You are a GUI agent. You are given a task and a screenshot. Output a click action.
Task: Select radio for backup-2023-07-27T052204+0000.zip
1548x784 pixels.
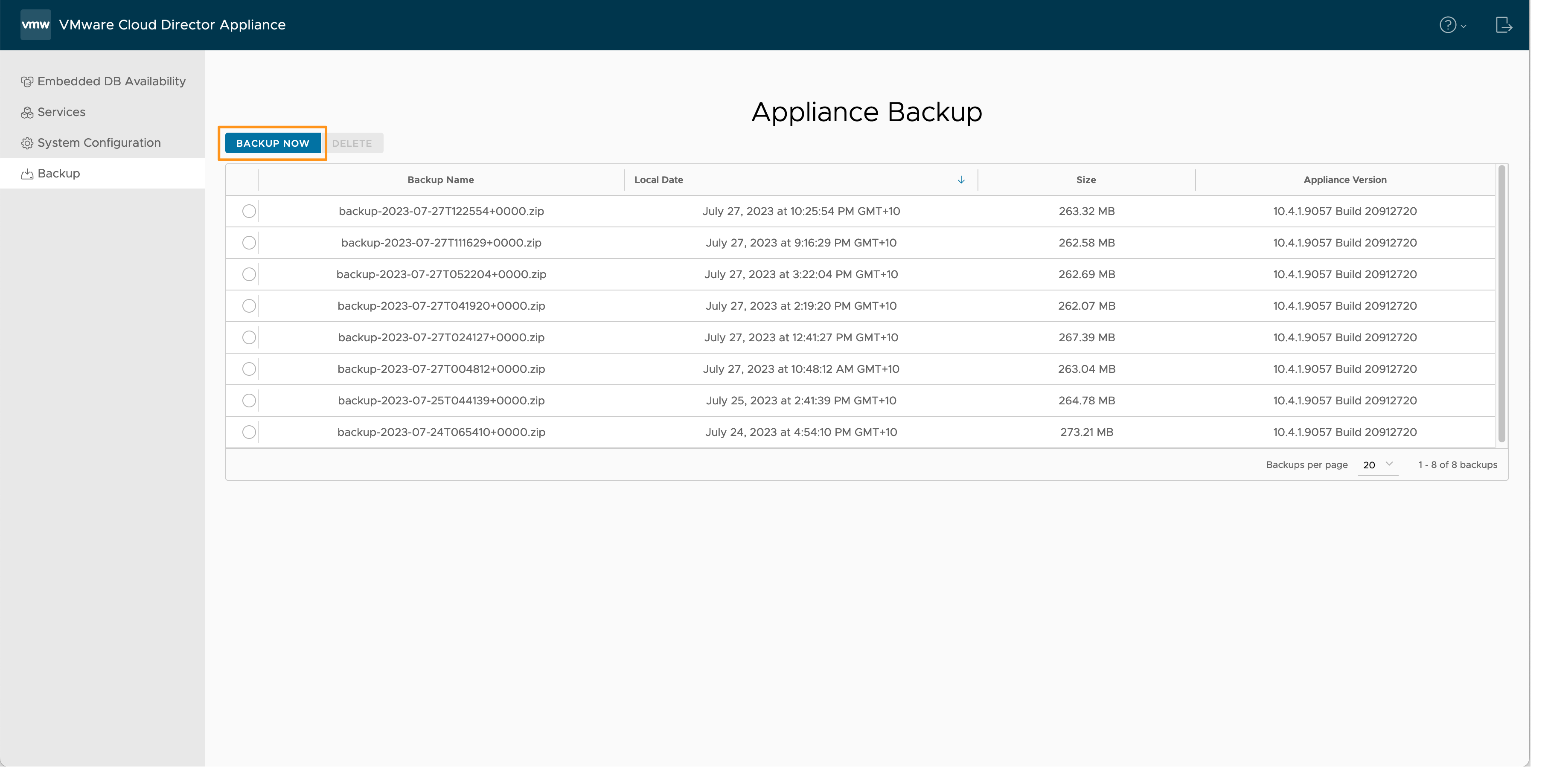click(249, 274)
